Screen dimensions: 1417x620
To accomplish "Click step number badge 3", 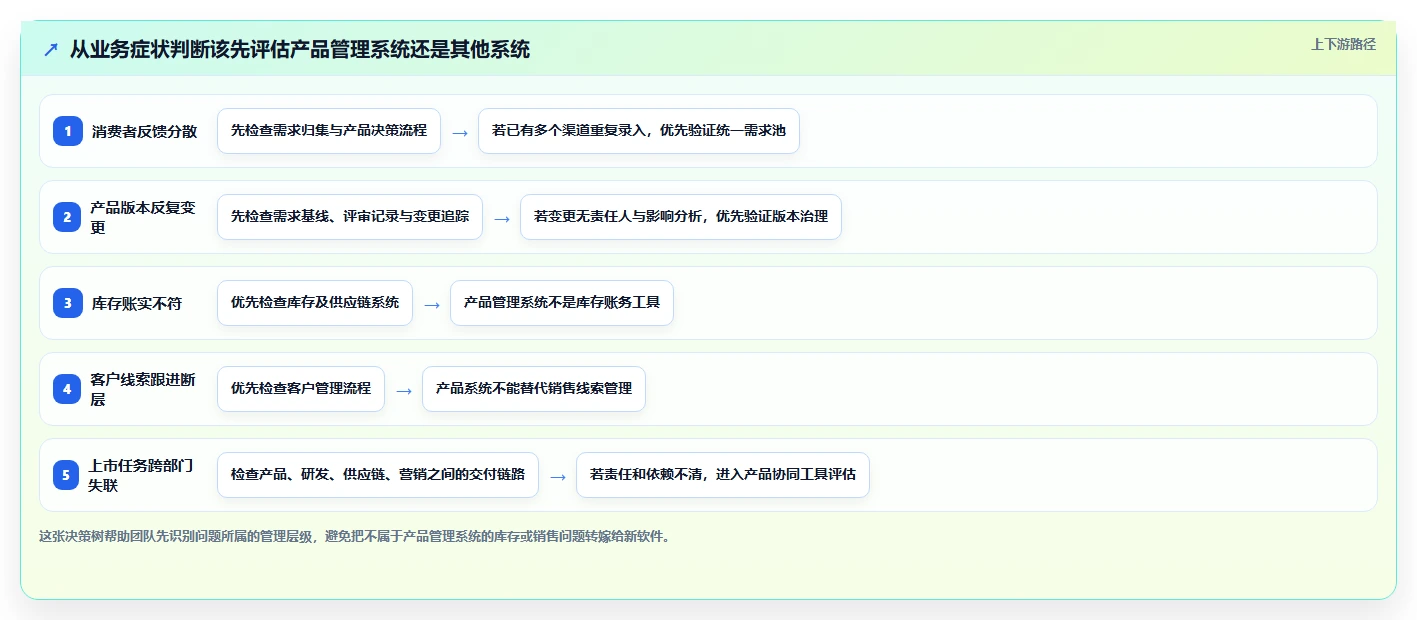I will (68, 303).
